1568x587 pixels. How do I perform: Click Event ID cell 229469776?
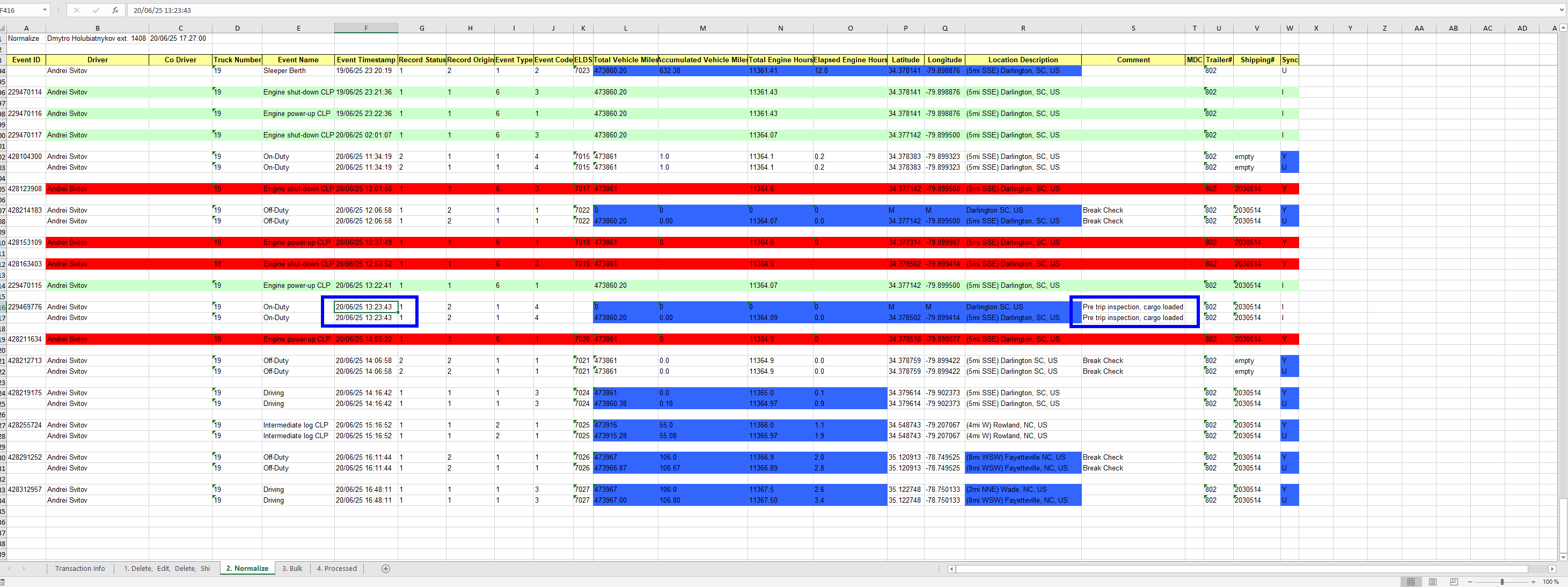(x=26, y=307)
